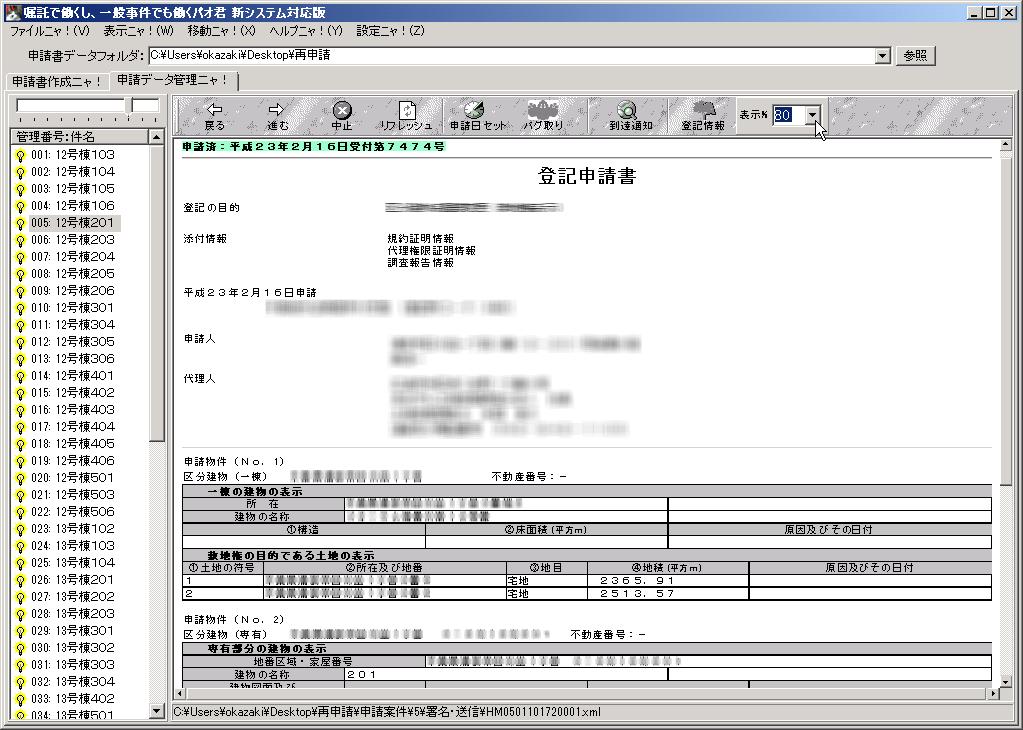Select list item 011: 12号棟304

point(72,325)
